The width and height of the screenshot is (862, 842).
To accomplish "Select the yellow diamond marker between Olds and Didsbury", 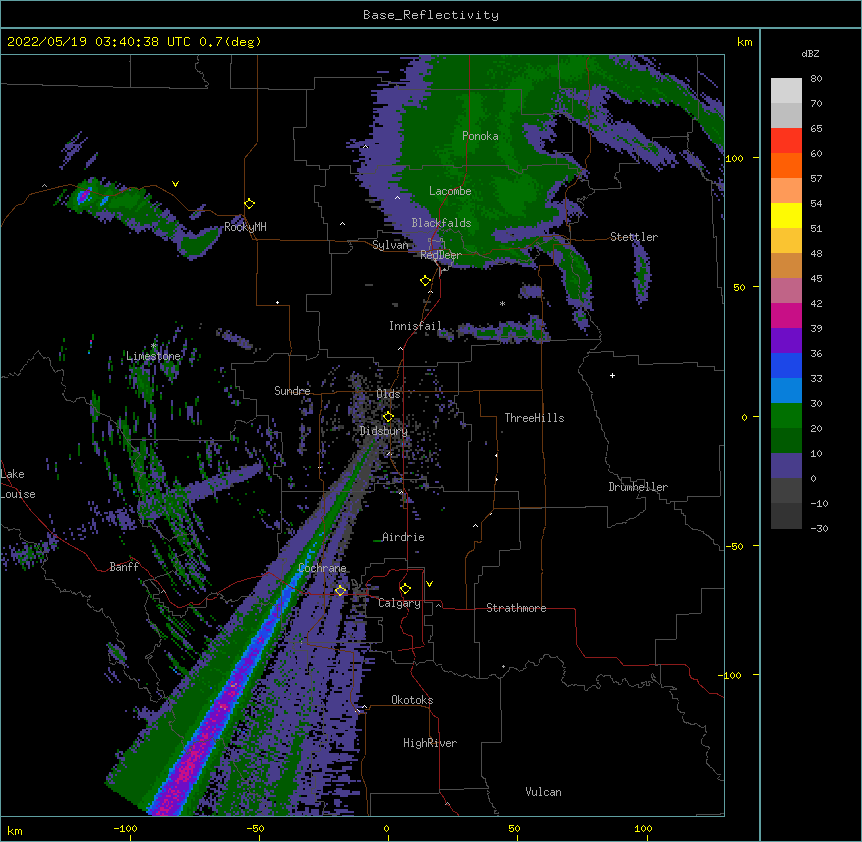I will point(388,417).
